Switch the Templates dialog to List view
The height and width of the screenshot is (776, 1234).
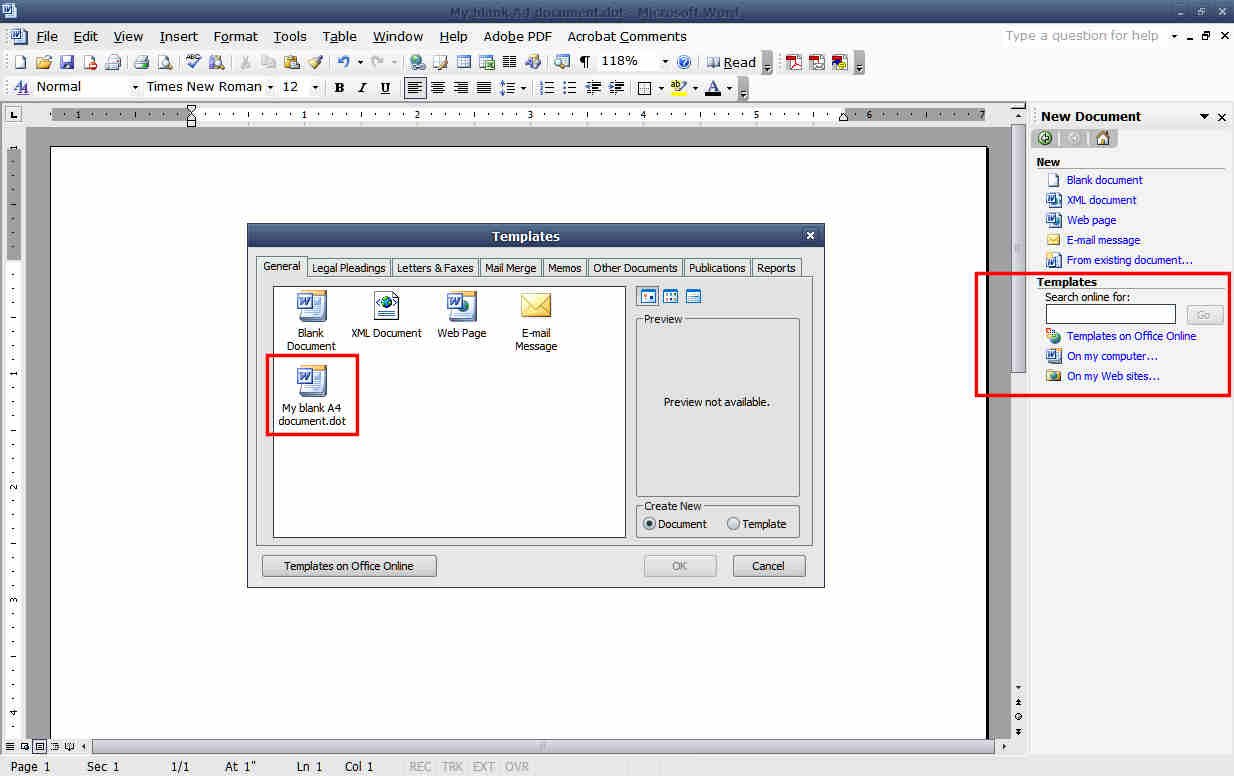tap(670, 296)
